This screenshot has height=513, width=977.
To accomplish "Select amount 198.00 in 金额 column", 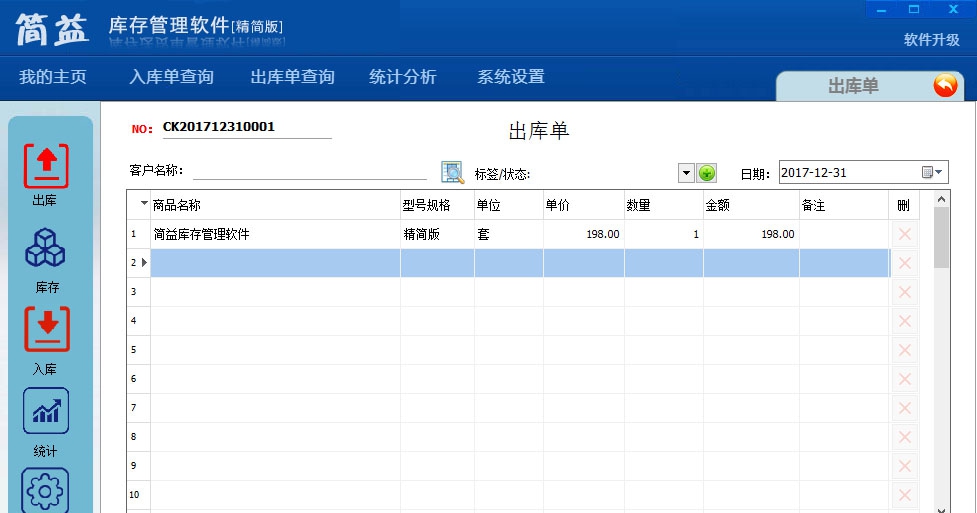I will coord(751,234).
